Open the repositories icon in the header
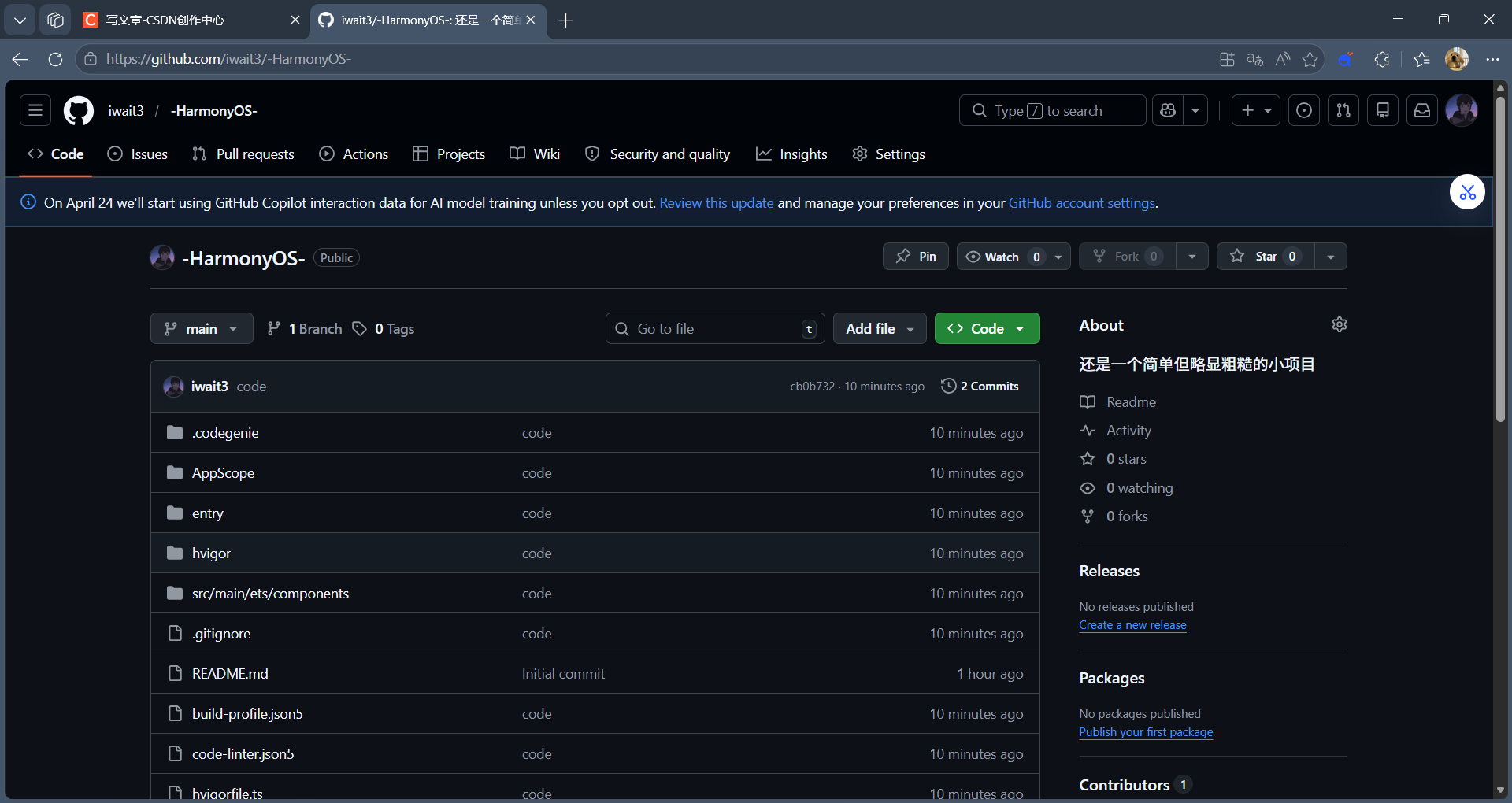 (x=1383, y=110)
